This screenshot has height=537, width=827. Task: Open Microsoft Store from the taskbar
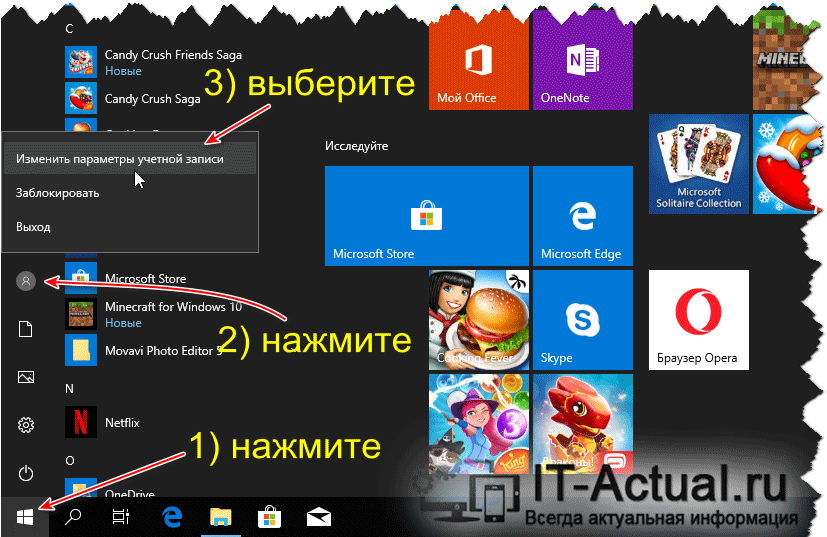click(269, 517)
